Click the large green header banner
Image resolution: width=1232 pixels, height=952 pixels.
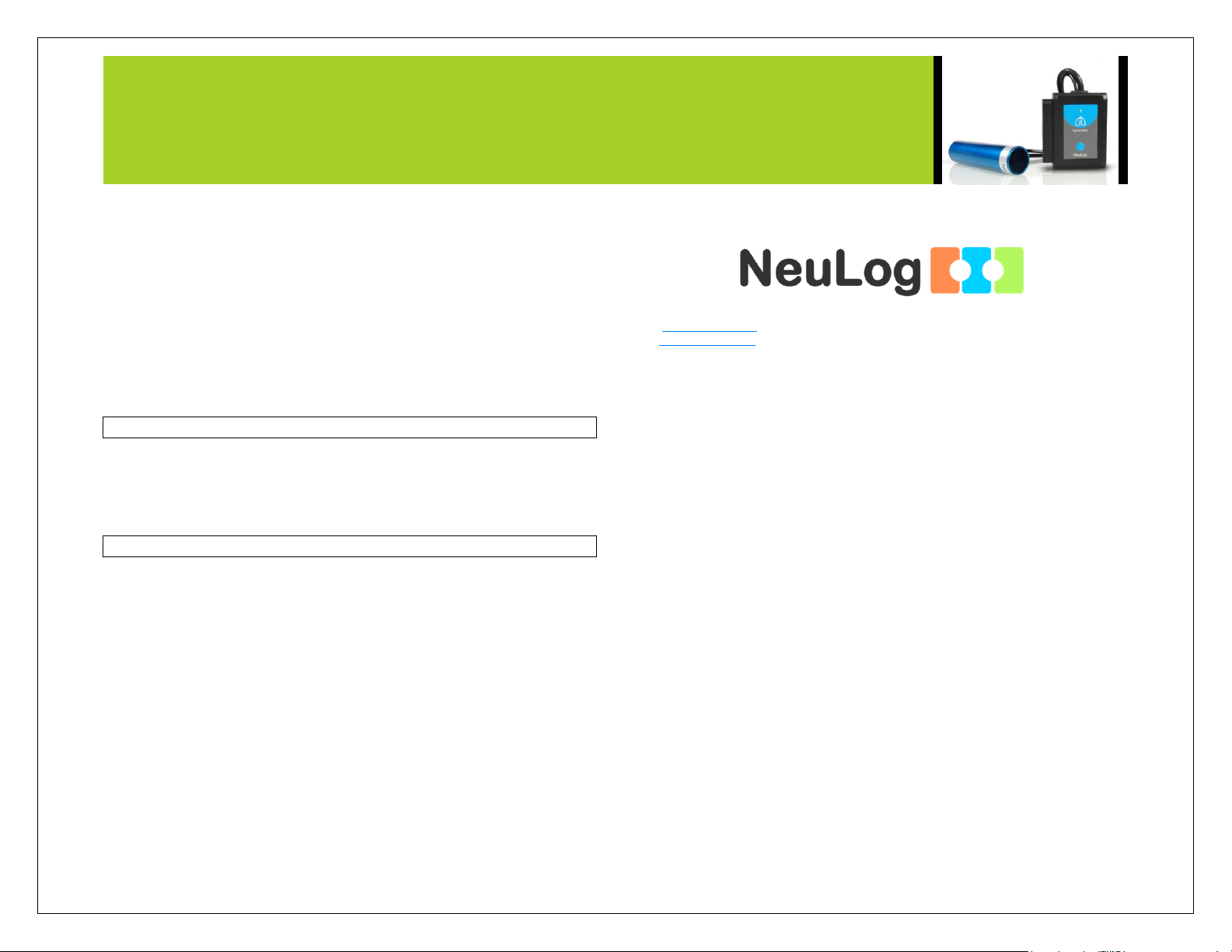(518, 120)
